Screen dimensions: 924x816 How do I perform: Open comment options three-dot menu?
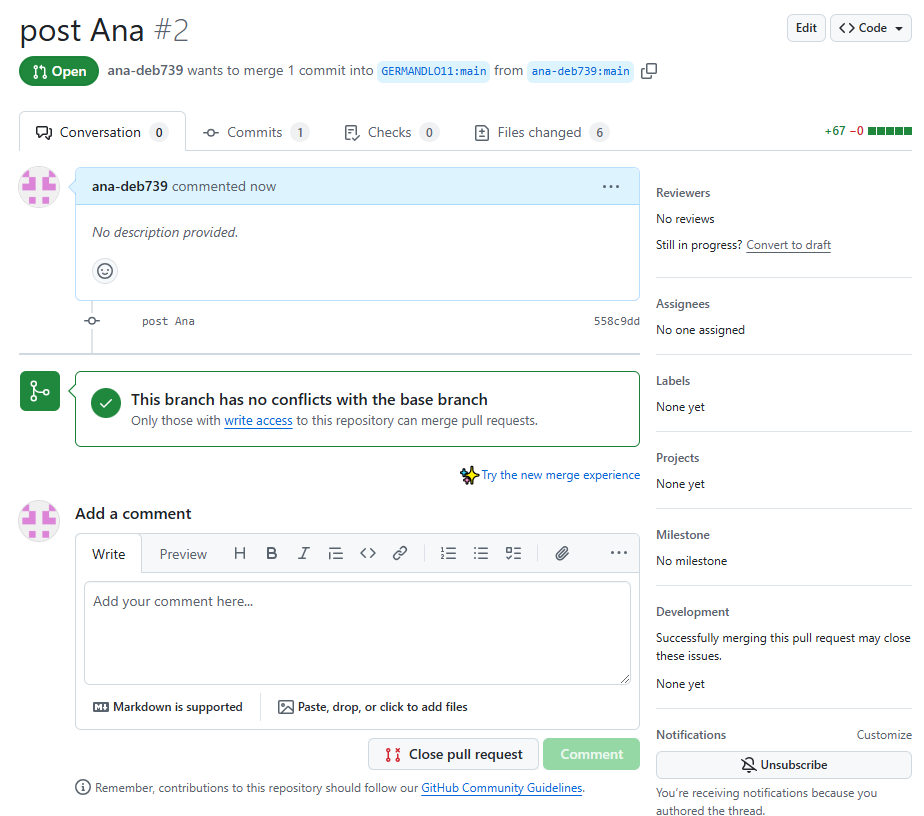pos(611,186)
